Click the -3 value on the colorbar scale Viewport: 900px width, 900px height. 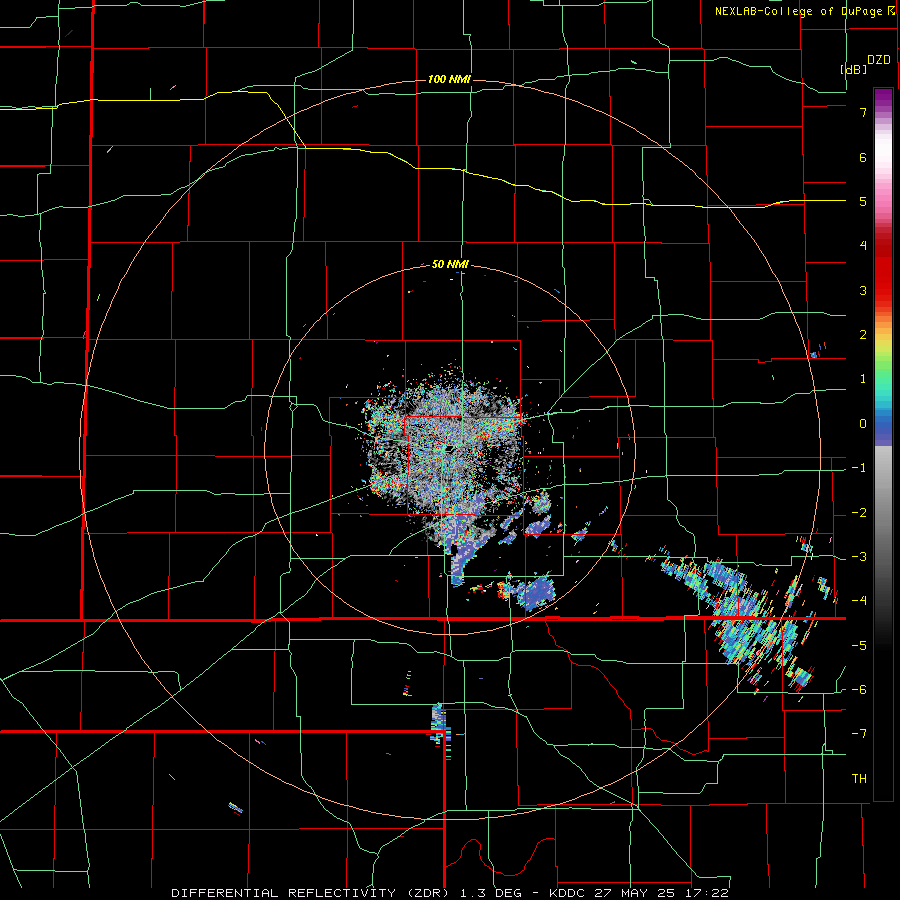pos(859,557)
